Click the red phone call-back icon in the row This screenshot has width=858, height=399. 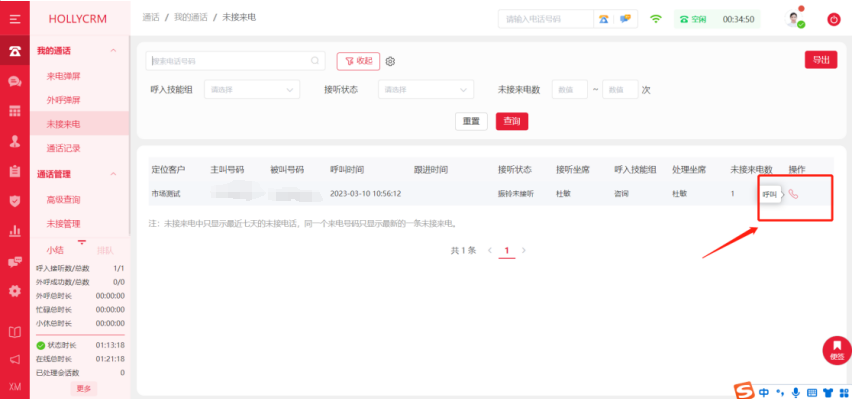tap(793, 194)
